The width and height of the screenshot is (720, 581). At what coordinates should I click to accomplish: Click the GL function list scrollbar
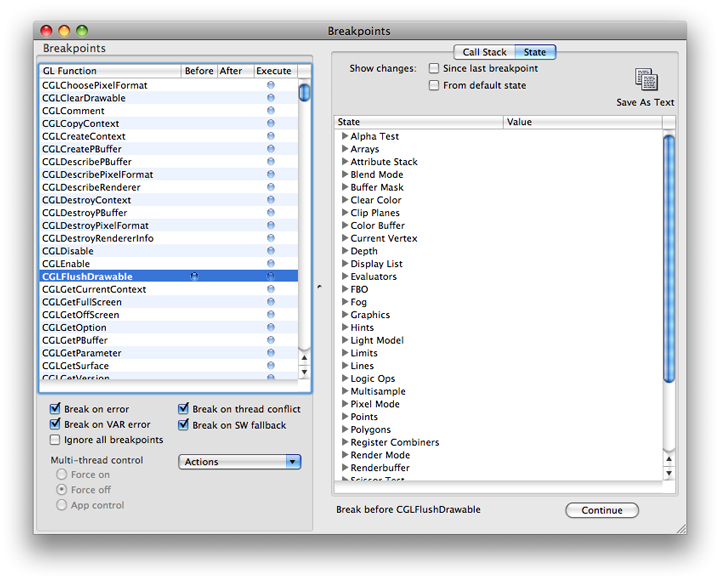(304, 230)
